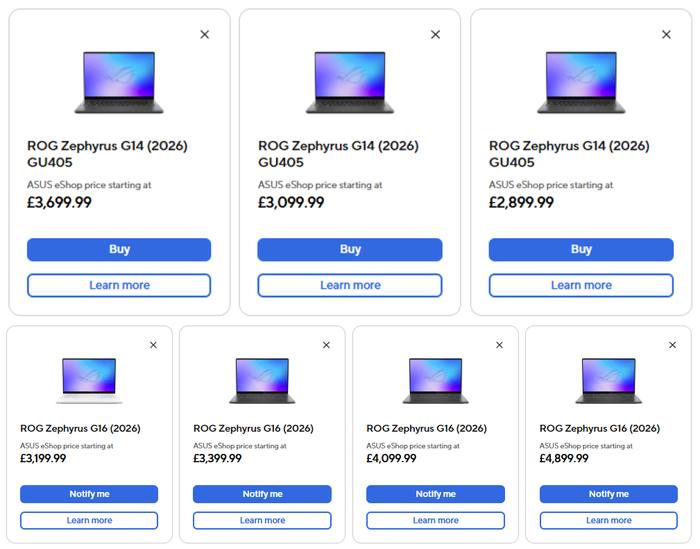The width and height of the screenshot is (700, 549).
Task: Learn more about the £4,099.99 G16
Action: [x=436, y=520]
